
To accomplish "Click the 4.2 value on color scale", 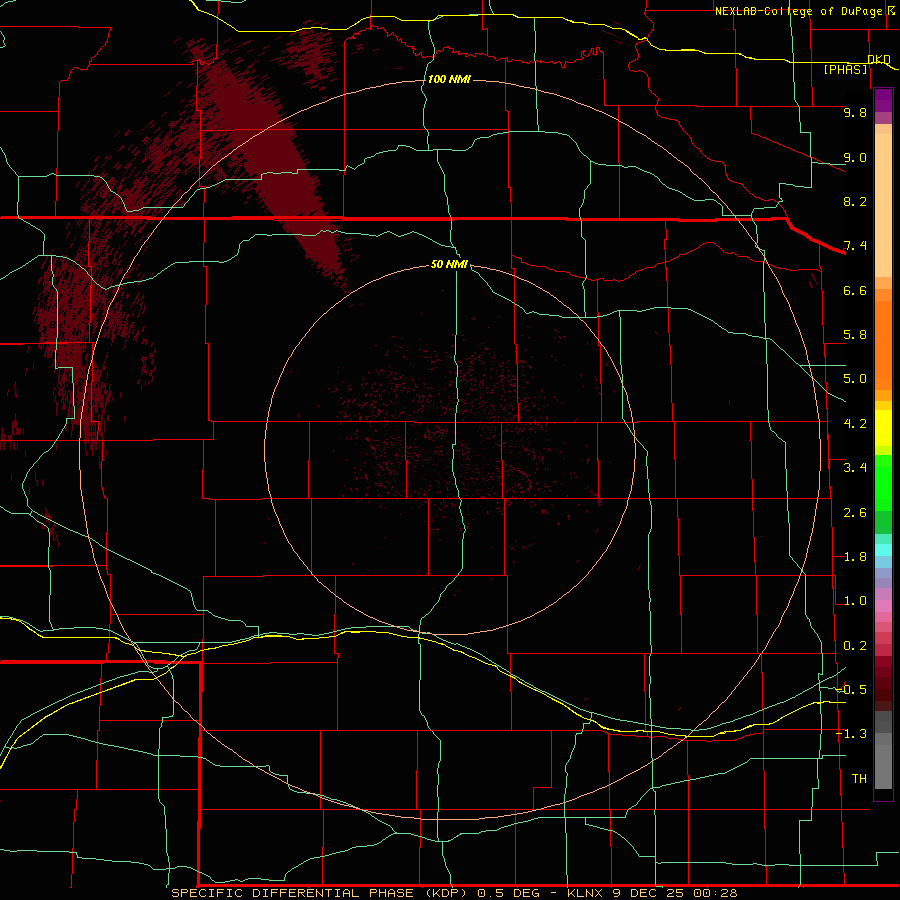I will point(855,424).
